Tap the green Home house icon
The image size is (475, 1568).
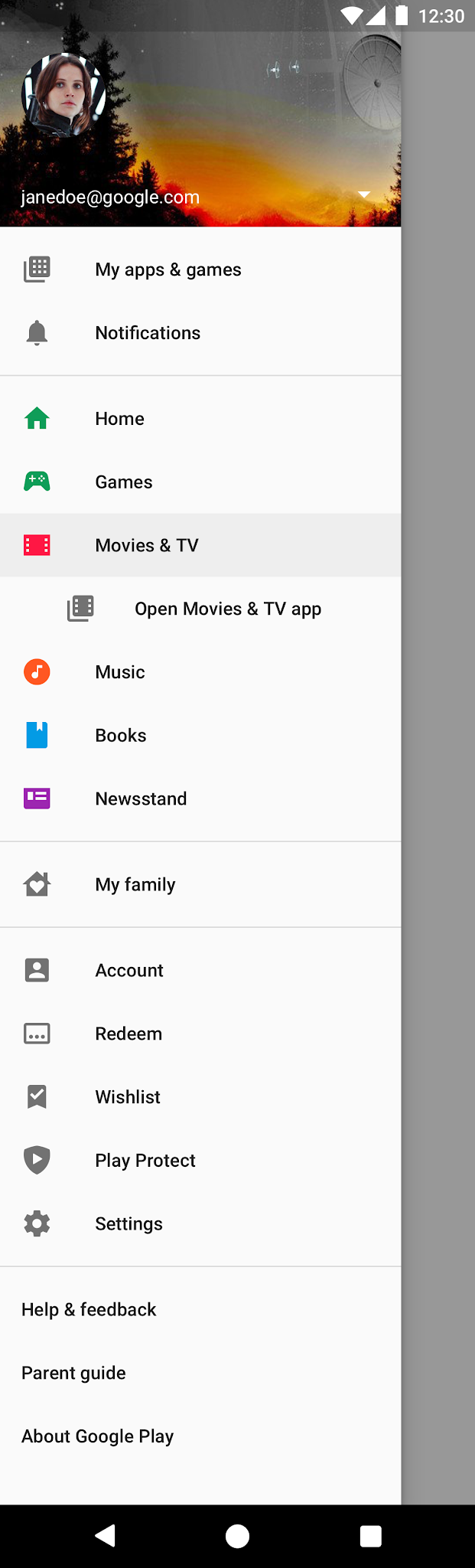pos(37,419)
